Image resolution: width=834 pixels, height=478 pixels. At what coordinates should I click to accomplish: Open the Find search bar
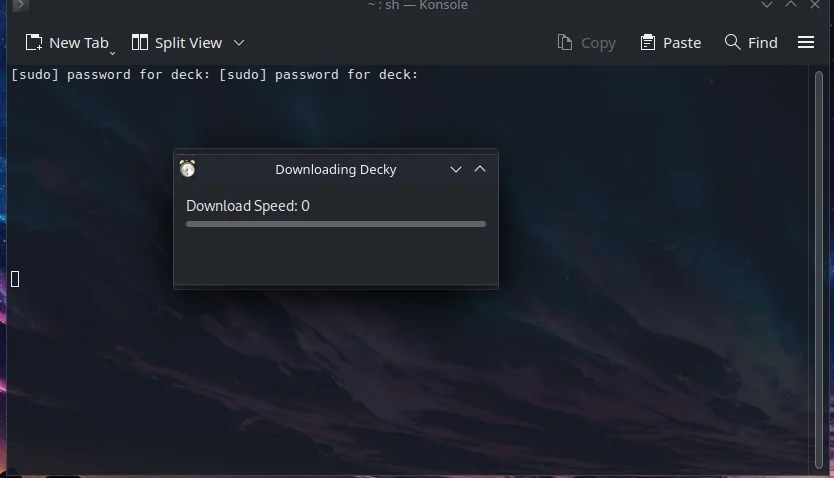coord(751,43)
